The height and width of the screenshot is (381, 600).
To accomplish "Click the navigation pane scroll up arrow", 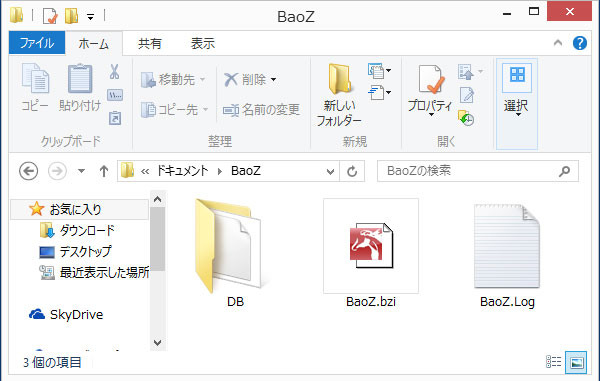I will tap(157, 199).
